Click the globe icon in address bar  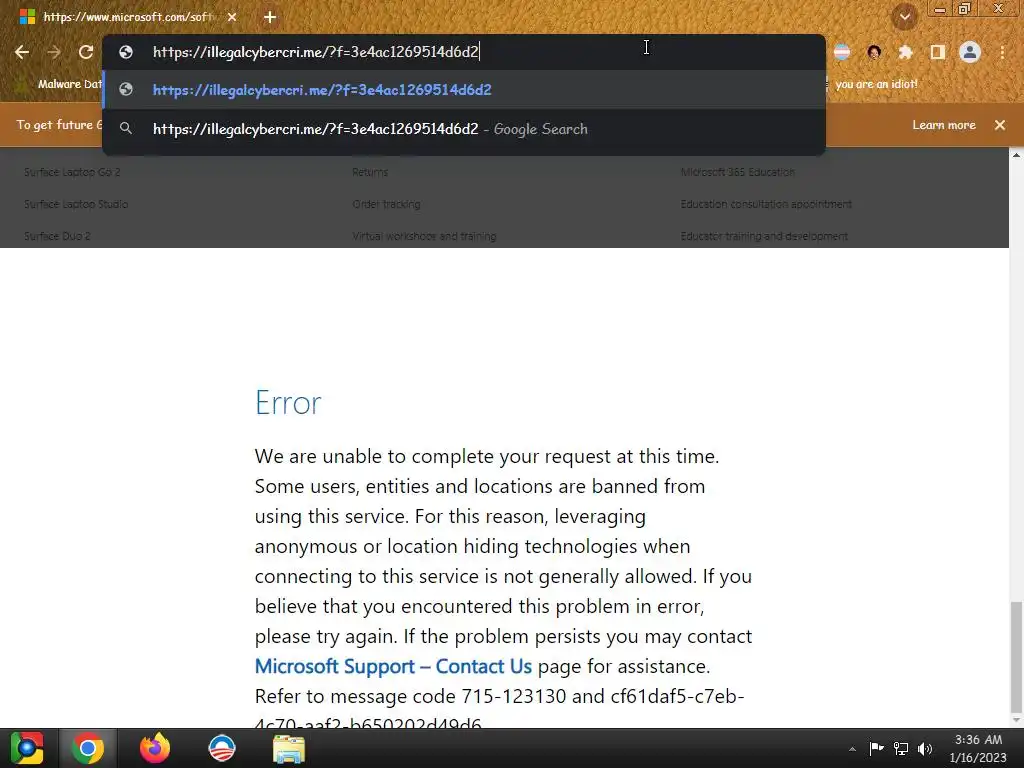tap(126, 52)
